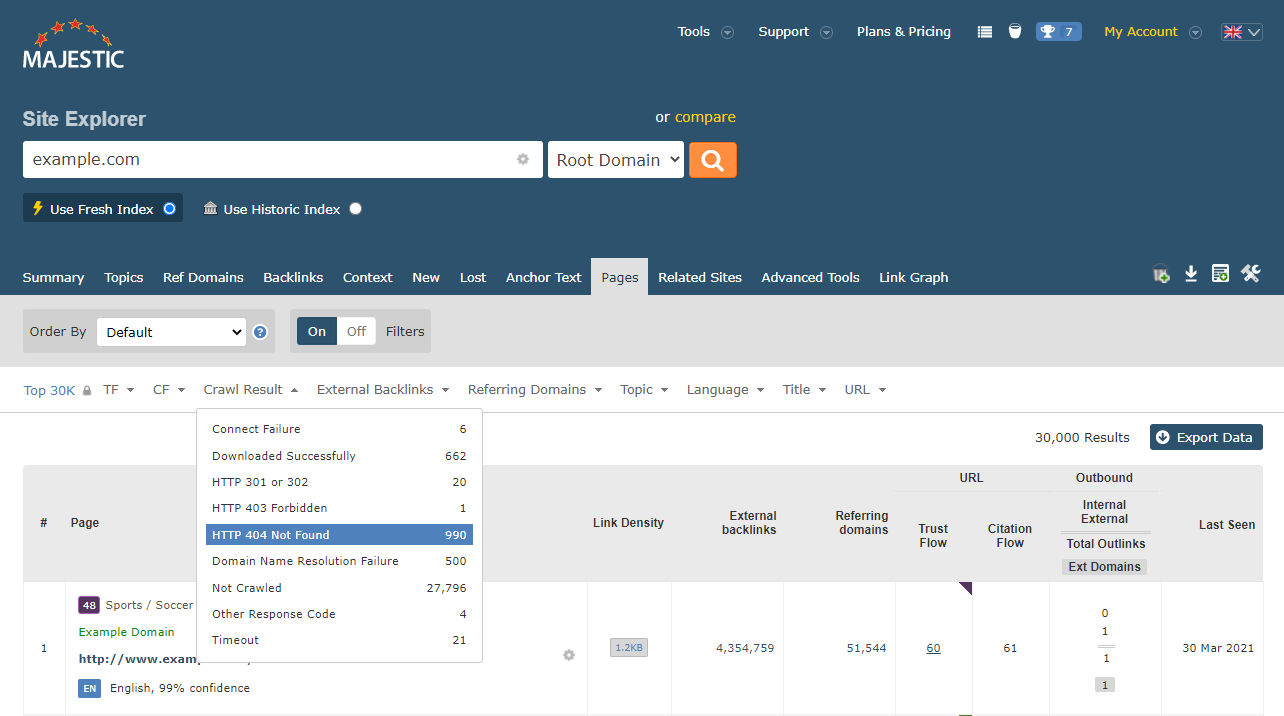Open the Title filter dropdown
Screen dimensions: 1284x716
[x=804, y=390]
